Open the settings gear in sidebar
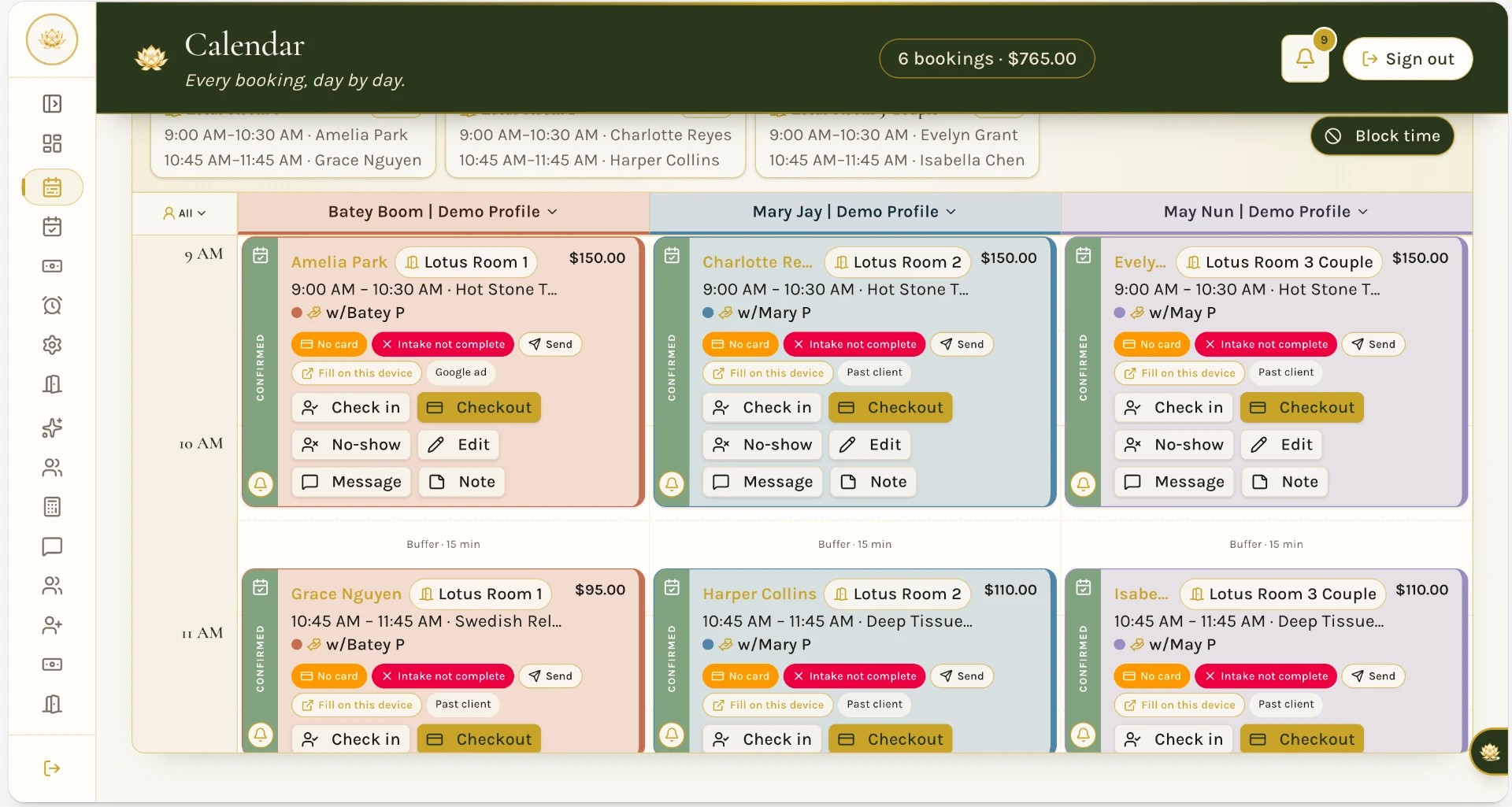 tap(52, 345)
